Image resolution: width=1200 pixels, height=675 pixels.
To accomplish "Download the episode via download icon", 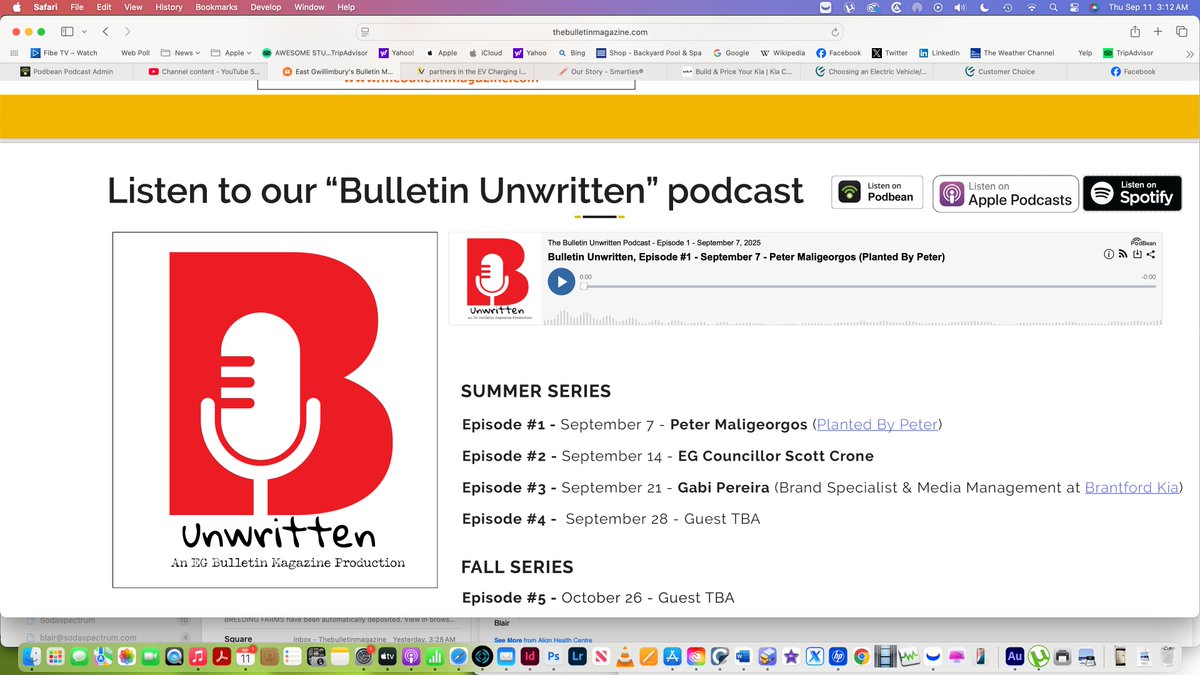I will (x=1137, y=254).
